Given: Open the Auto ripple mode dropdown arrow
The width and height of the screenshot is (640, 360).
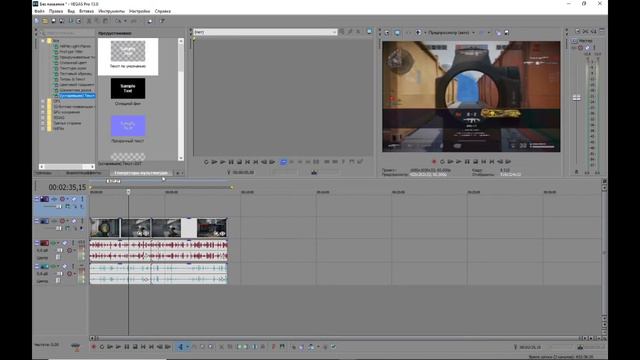Looking at the screenshot, I should click(x=318, y=347).
